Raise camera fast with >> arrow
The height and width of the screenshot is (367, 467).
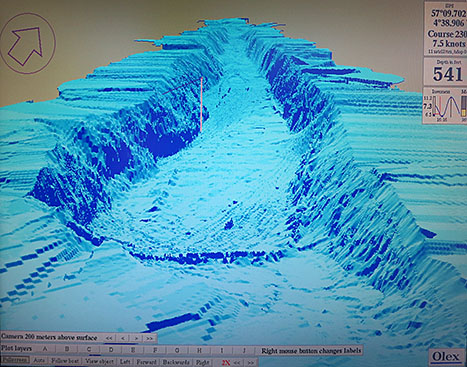[x=149, y=338]
